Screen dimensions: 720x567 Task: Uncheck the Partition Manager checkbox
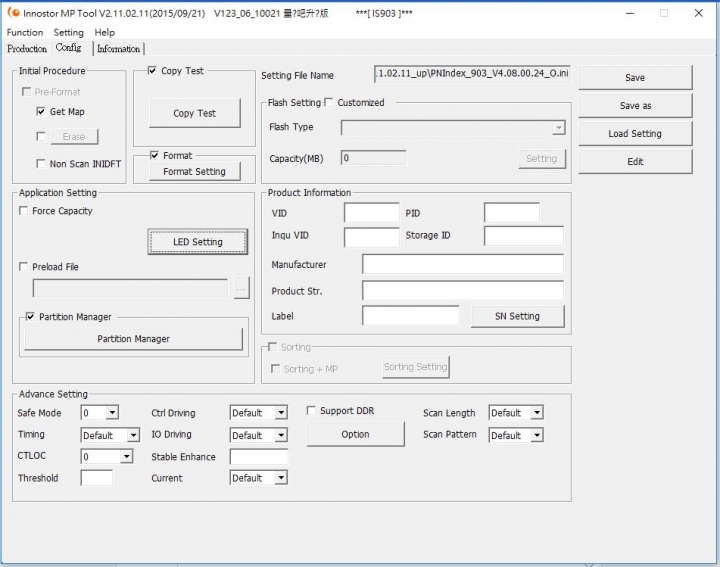(x=30, y=317)
